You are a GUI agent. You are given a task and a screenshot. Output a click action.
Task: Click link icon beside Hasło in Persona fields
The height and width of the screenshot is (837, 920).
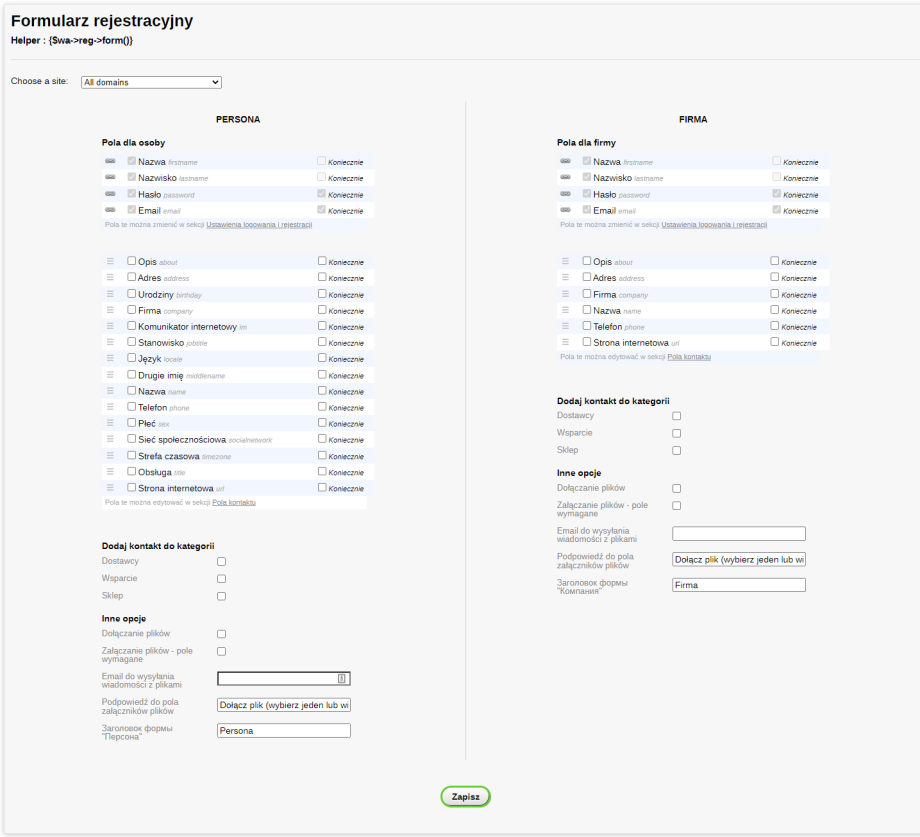(x=110, y=194)
